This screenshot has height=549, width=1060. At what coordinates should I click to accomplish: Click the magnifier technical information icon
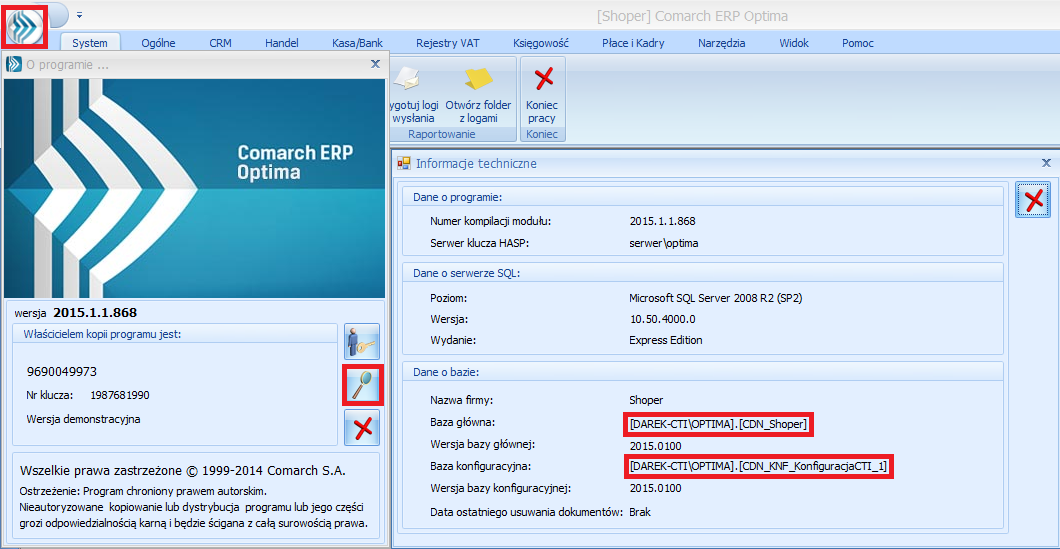pos(363,385)
